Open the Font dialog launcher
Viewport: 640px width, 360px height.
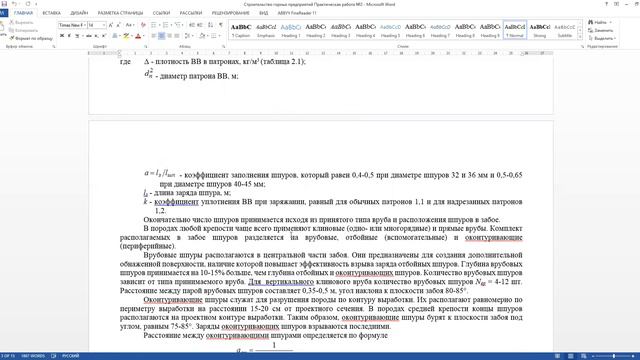pos(146,47)
